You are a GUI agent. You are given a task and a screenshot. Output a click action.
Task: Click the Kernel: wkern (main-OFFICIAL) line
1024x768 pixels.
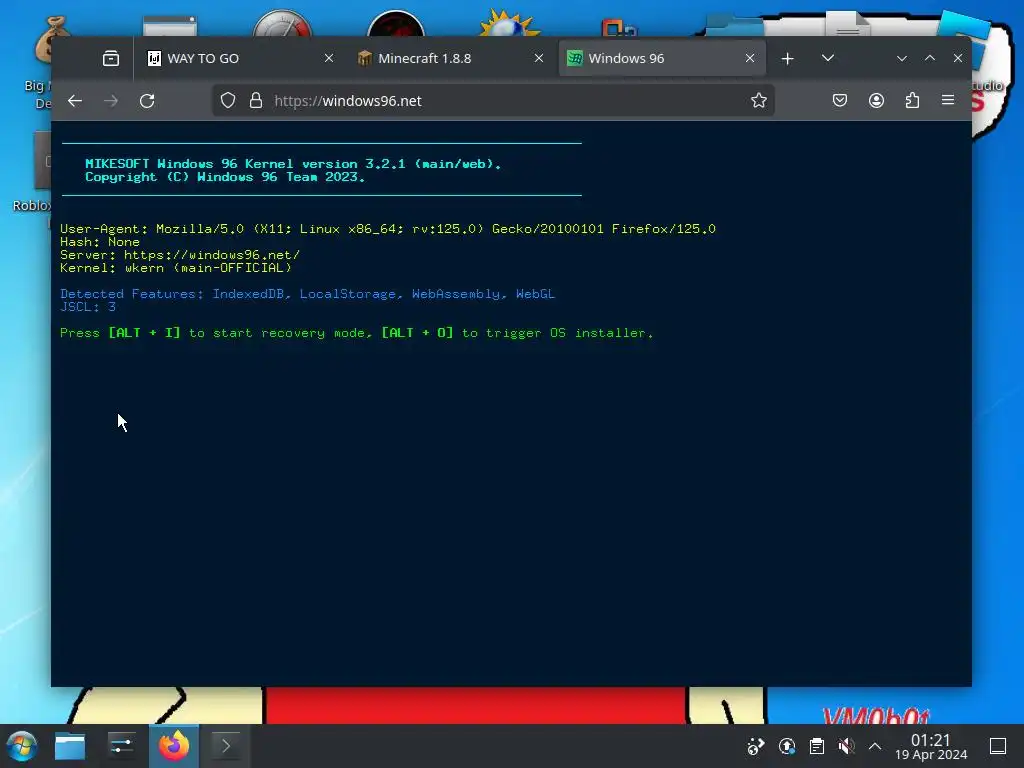pyautogui.click(x=176, y=268)
